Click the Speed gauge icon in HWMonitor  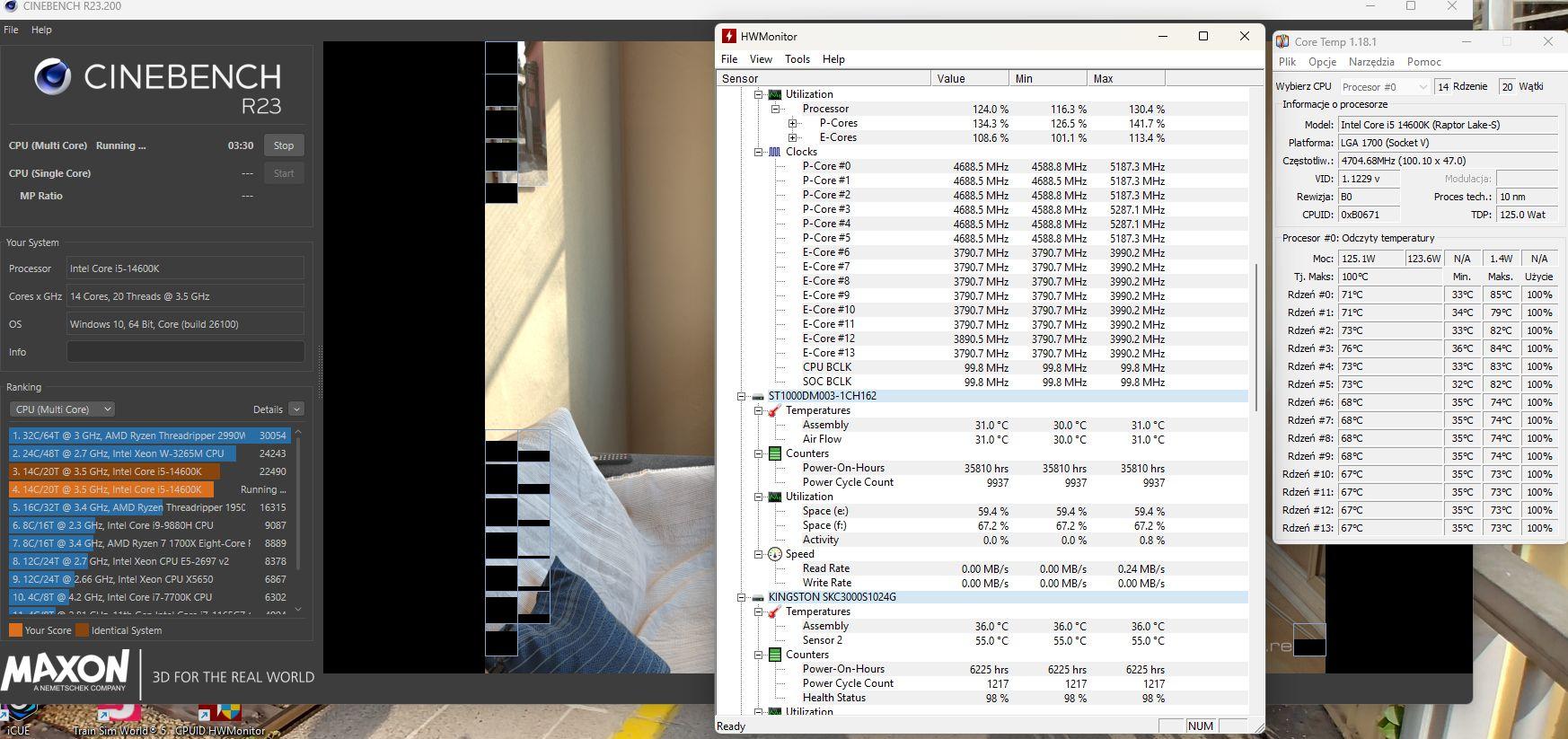coord(774,554)
